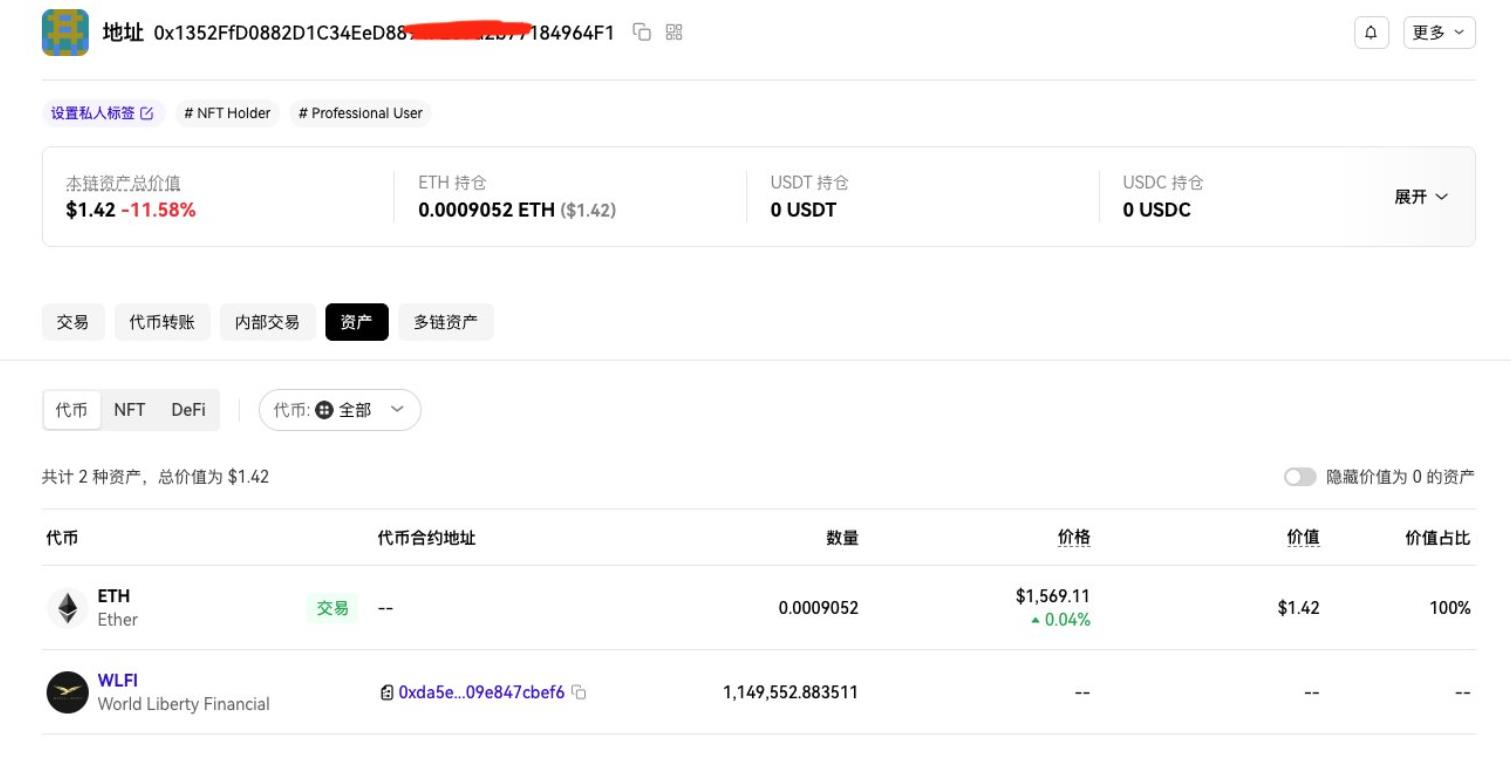
Task: Click the WLFI token logo icon
Action: 67,692
